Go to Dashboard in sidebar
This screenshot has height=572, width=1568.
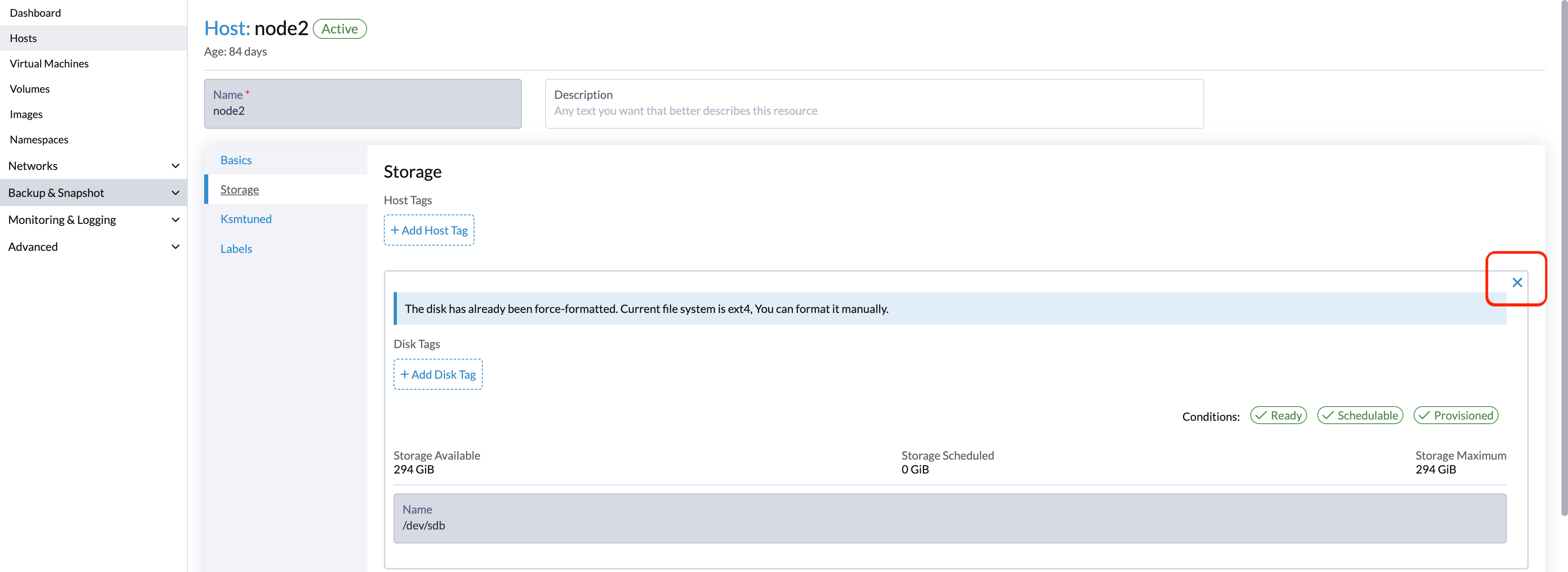point(35,13)
